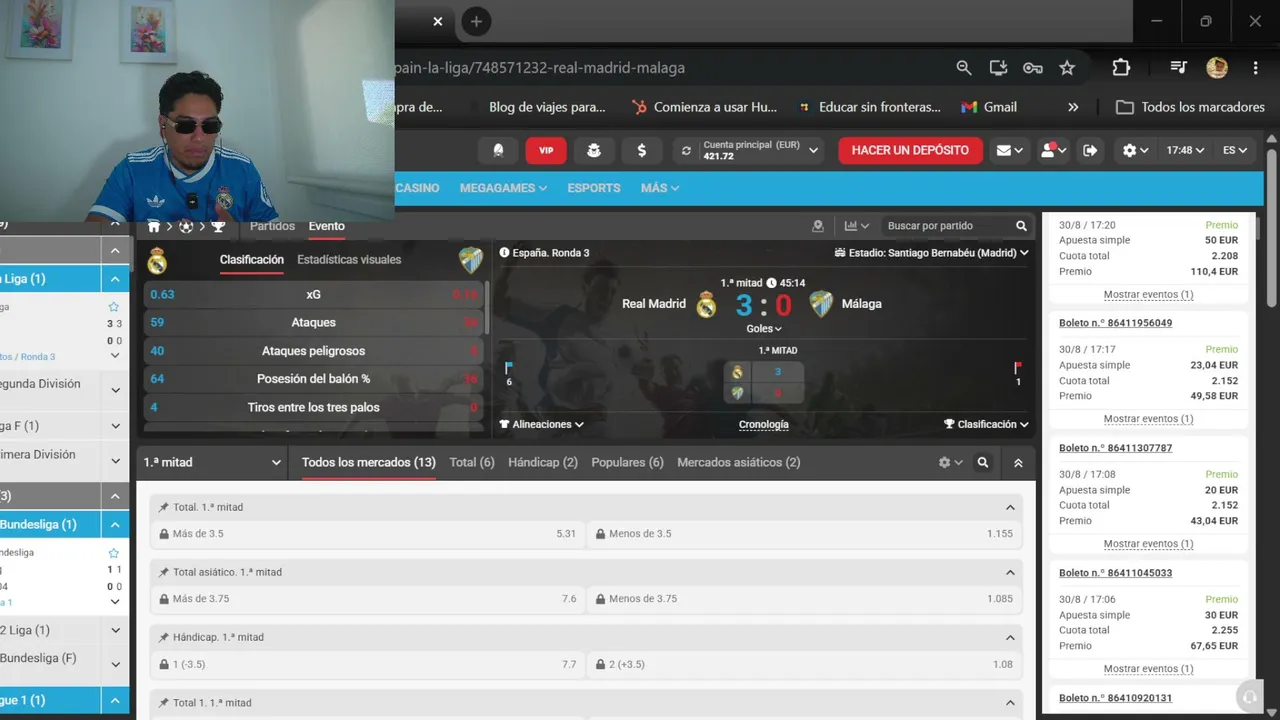Pin the Hándicap. 1.ª mitad market
This screenshot has width=1280, height=720.
pyautogui.click(x=164, y=637)
